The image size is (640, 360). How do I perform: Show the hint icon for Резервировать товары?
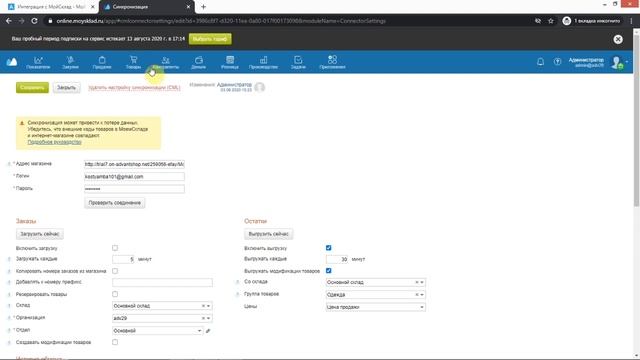[9, 294]
